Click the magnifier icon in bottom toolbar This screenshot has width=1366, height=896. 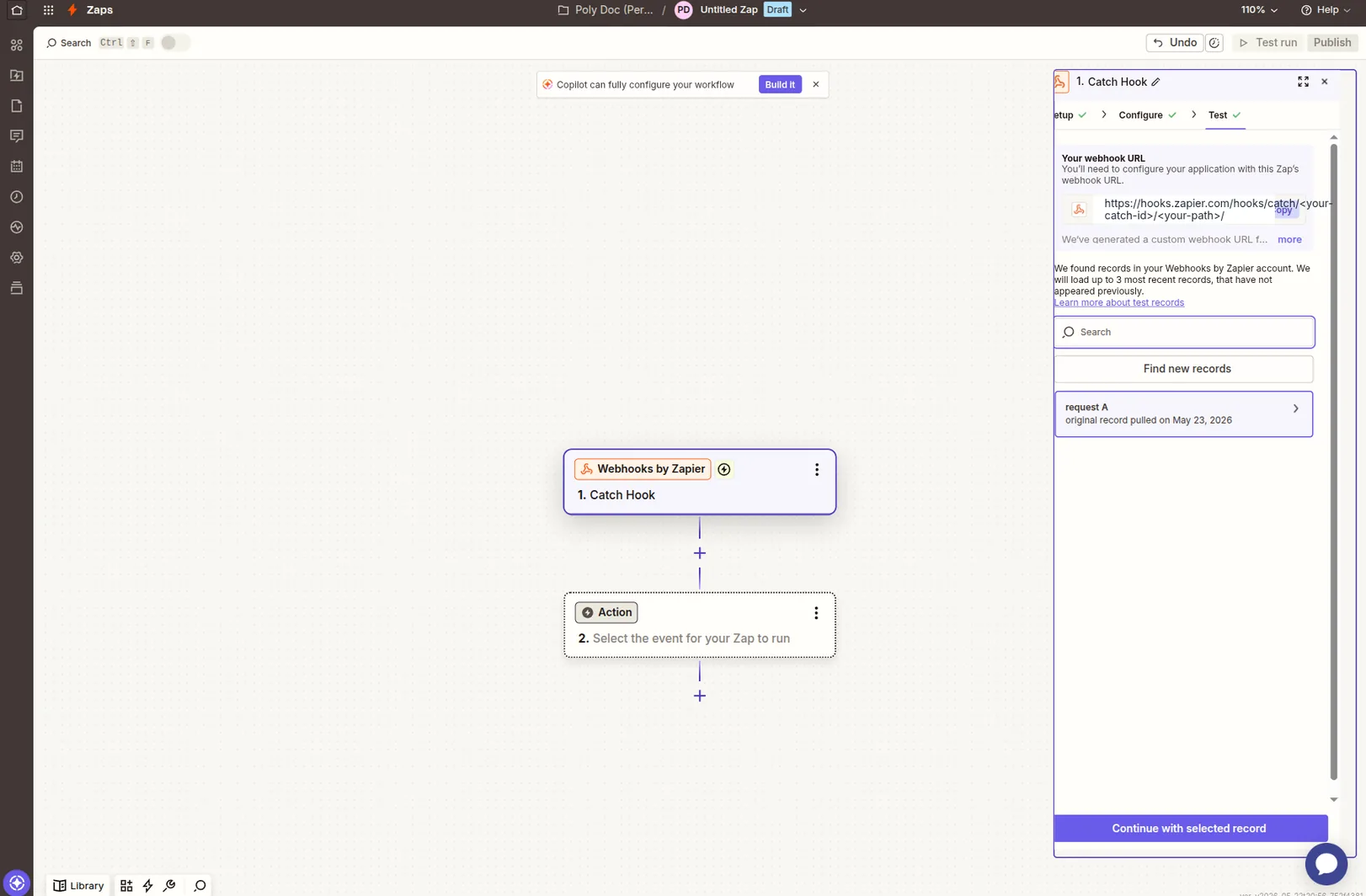coord(200,886)
